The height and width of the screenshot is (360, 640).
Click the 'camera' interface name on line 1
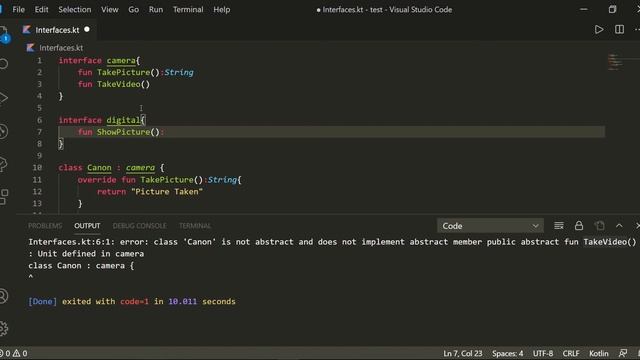(x=121, y=60)
